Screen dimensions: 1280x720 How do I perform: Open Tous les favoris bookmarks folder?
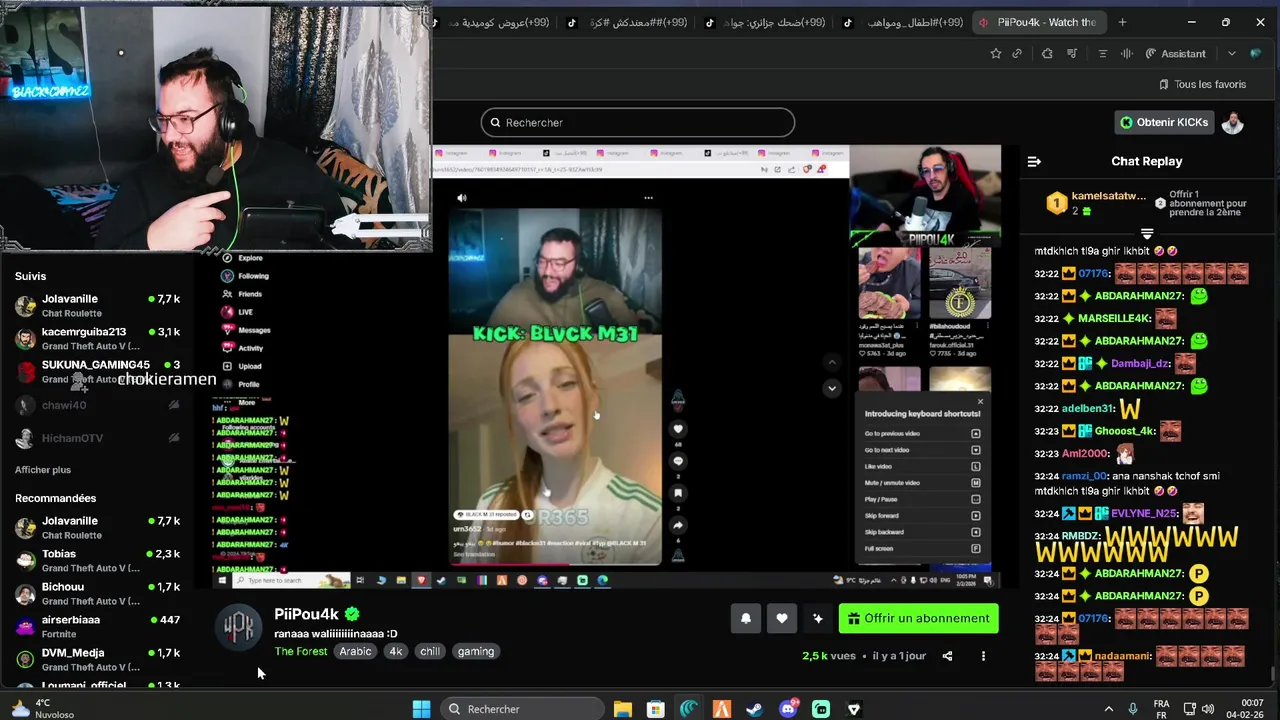[1202, 84]
